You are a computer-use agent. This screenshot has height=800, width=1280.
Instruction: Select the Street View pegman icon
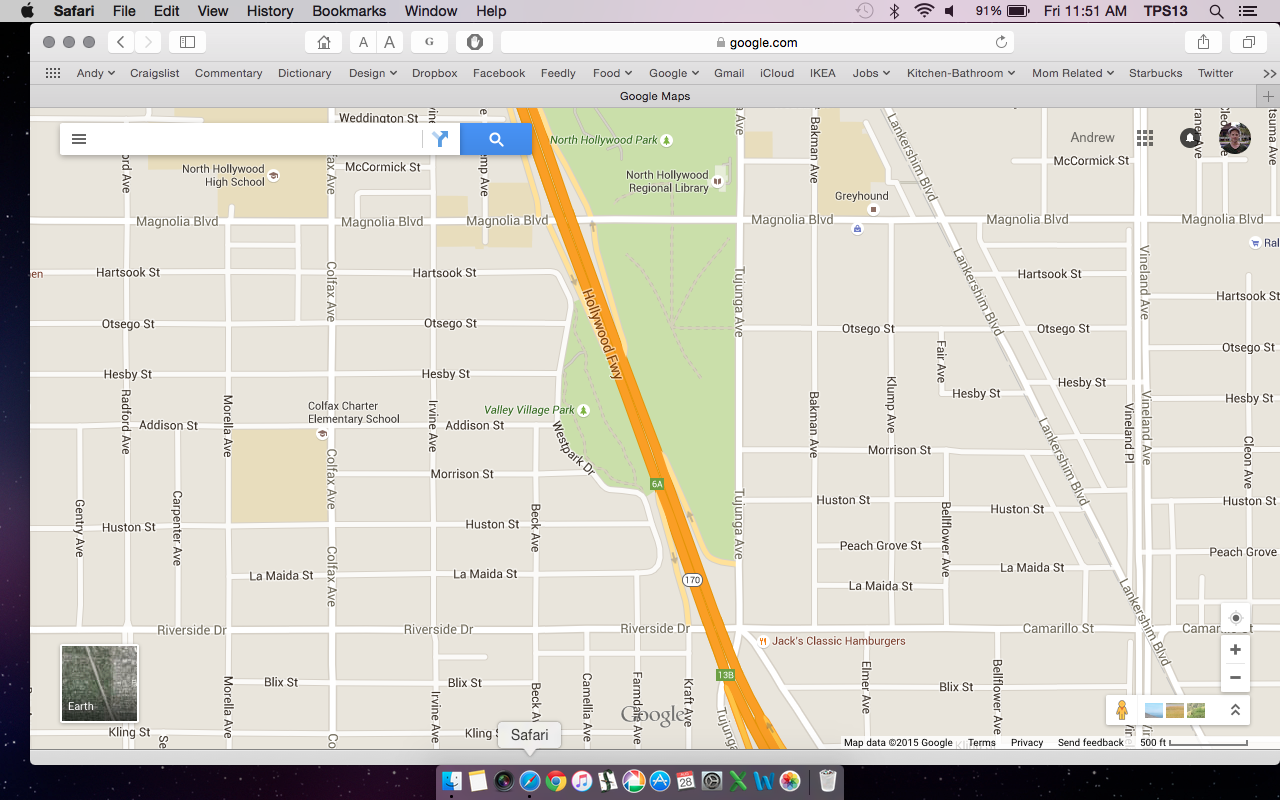(1122, 710)
